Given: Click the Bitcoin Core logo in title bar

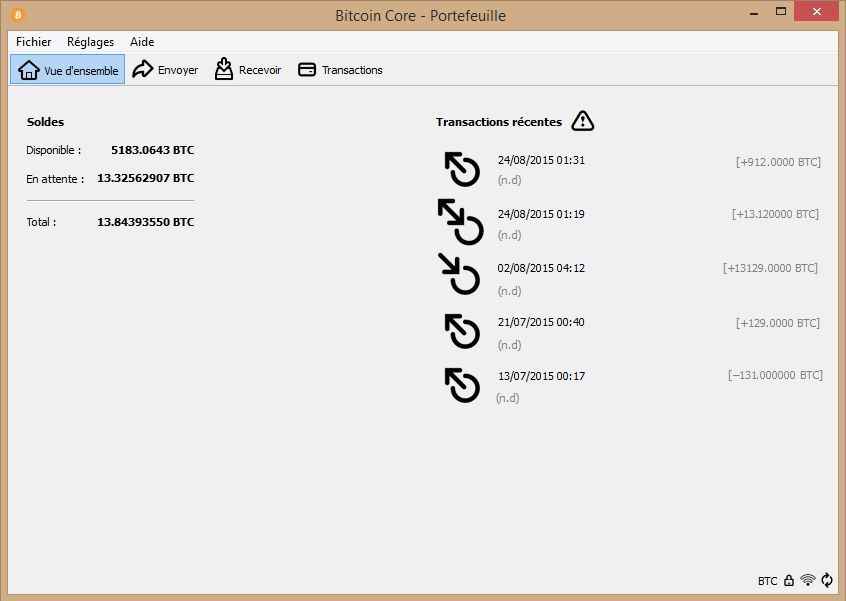Looking at the screenshot, I should pos(18,15).
